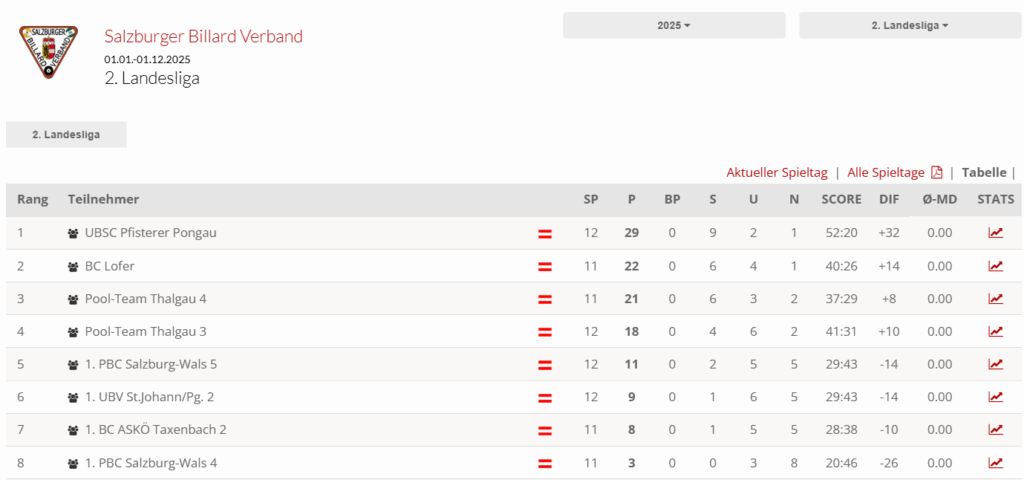Open stats chart icon for BC Lofer
Image resolution: width=1024 pixels, height=480 pixels.
pyautogui.click(x=995, y=266)
